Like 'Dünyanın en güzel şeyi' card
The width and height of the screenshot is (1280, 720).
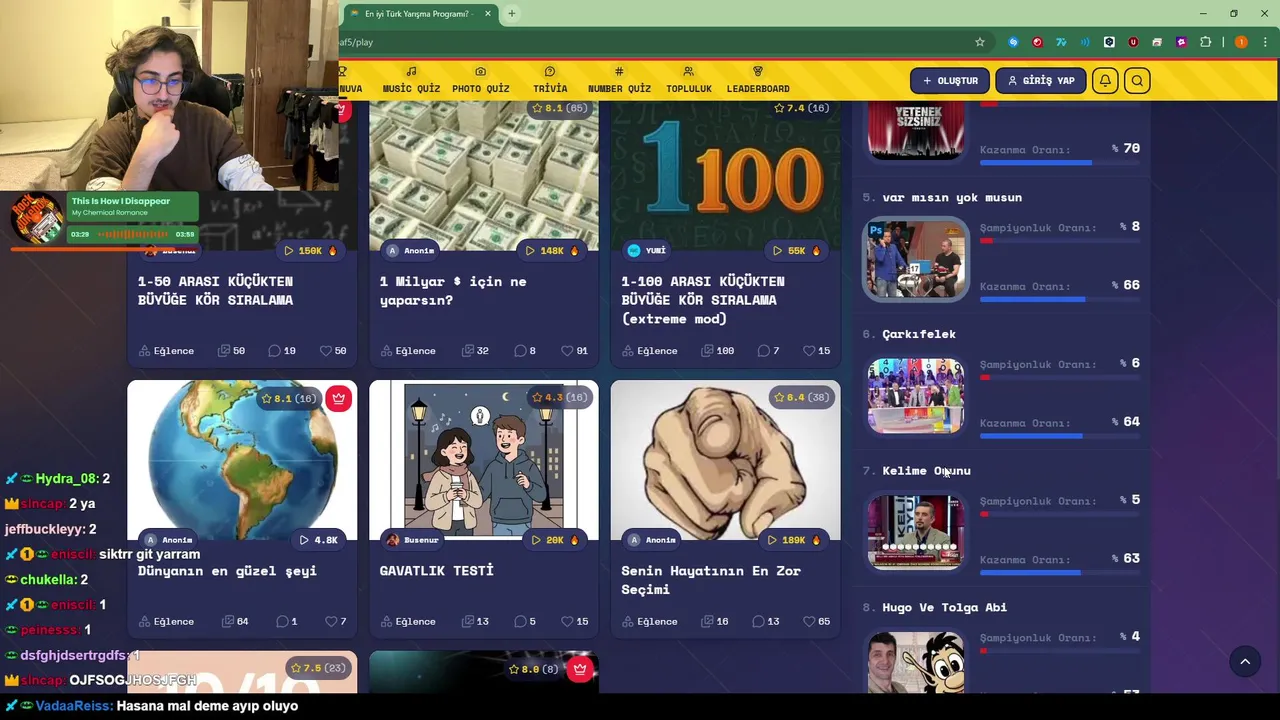coord(331,622)
